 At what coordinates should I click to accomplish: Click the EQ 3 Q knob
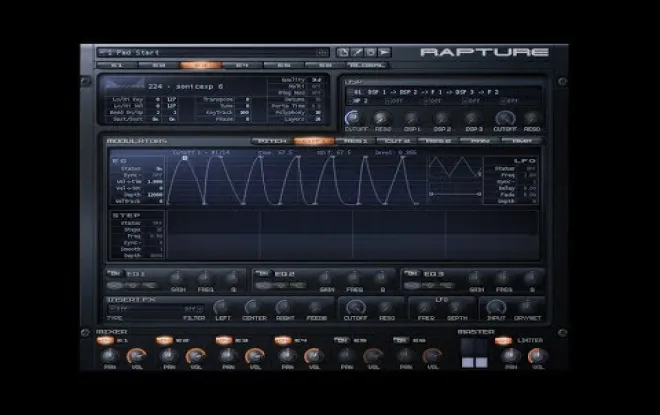tap(531, 278)
